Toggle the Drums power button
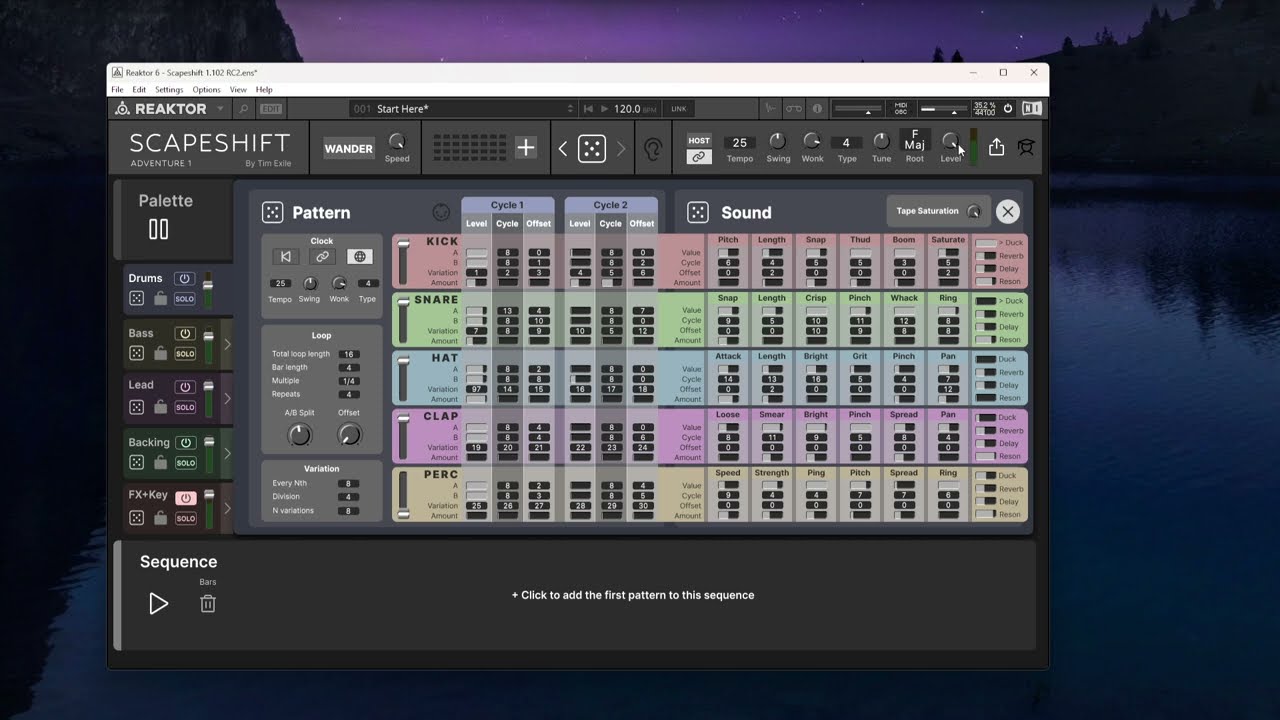Viewport: 1280px width, 720px height. (184, 278)
